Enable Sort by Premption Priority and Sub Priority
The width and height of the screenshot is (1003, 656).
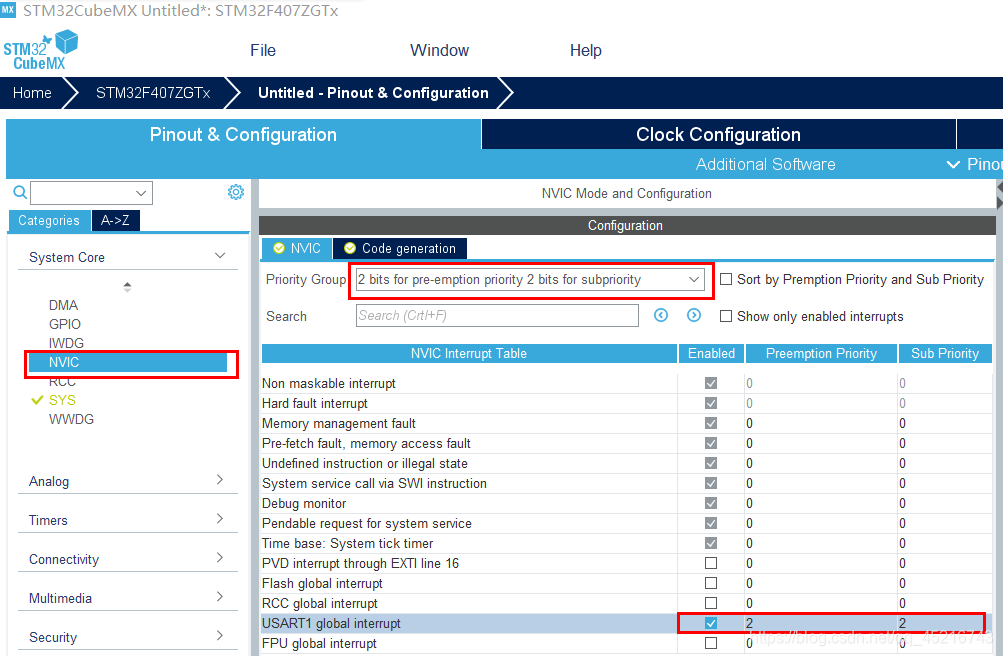[726, 279]
